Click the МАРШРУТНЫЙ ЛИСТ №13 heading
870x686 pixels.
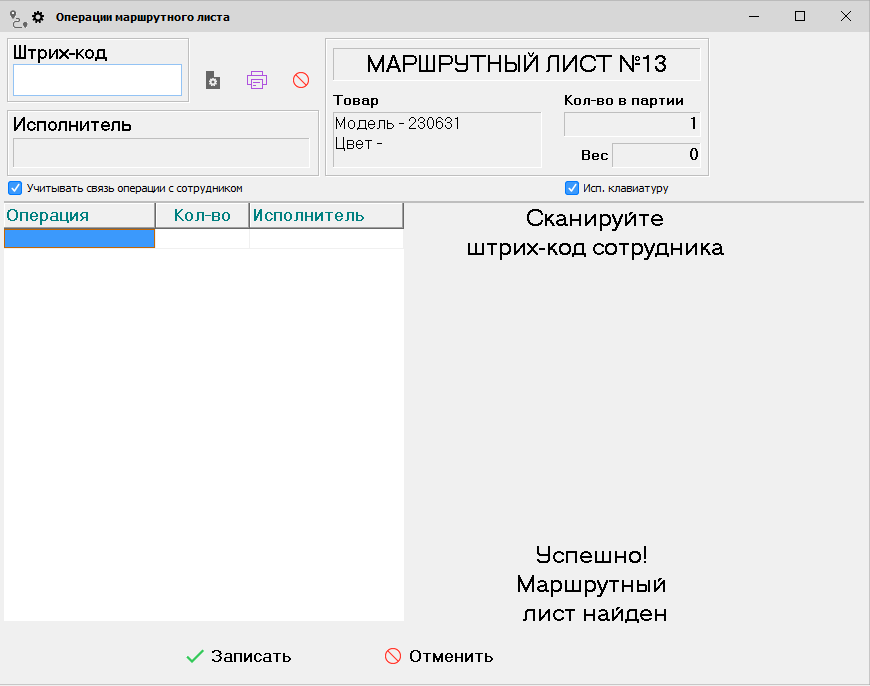click(517, 64)
